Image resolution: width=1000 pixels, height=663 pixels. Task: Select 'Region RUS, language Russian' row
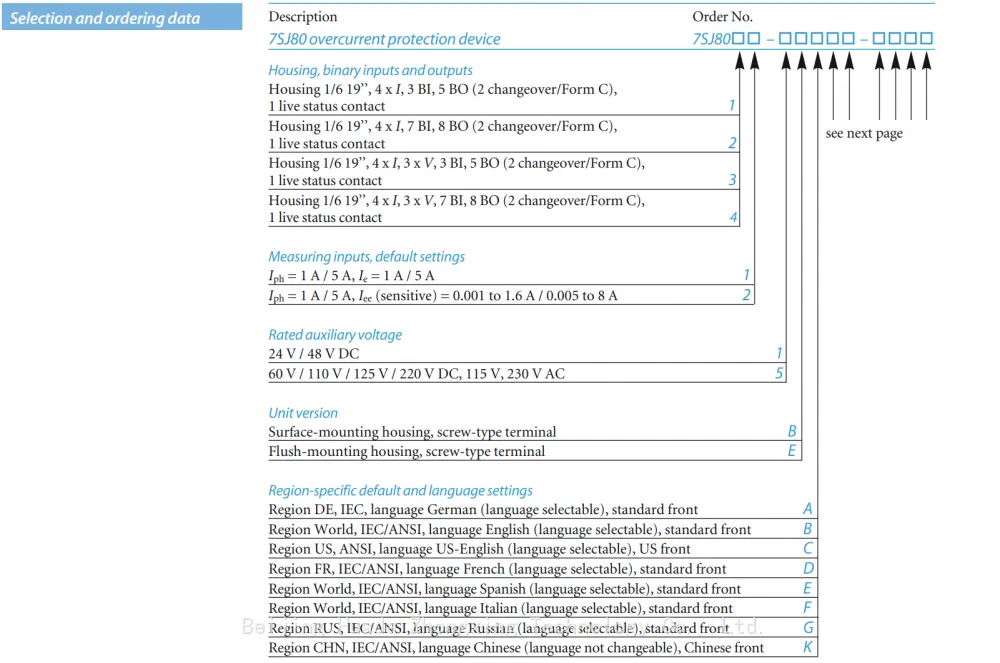pos(543,628)
